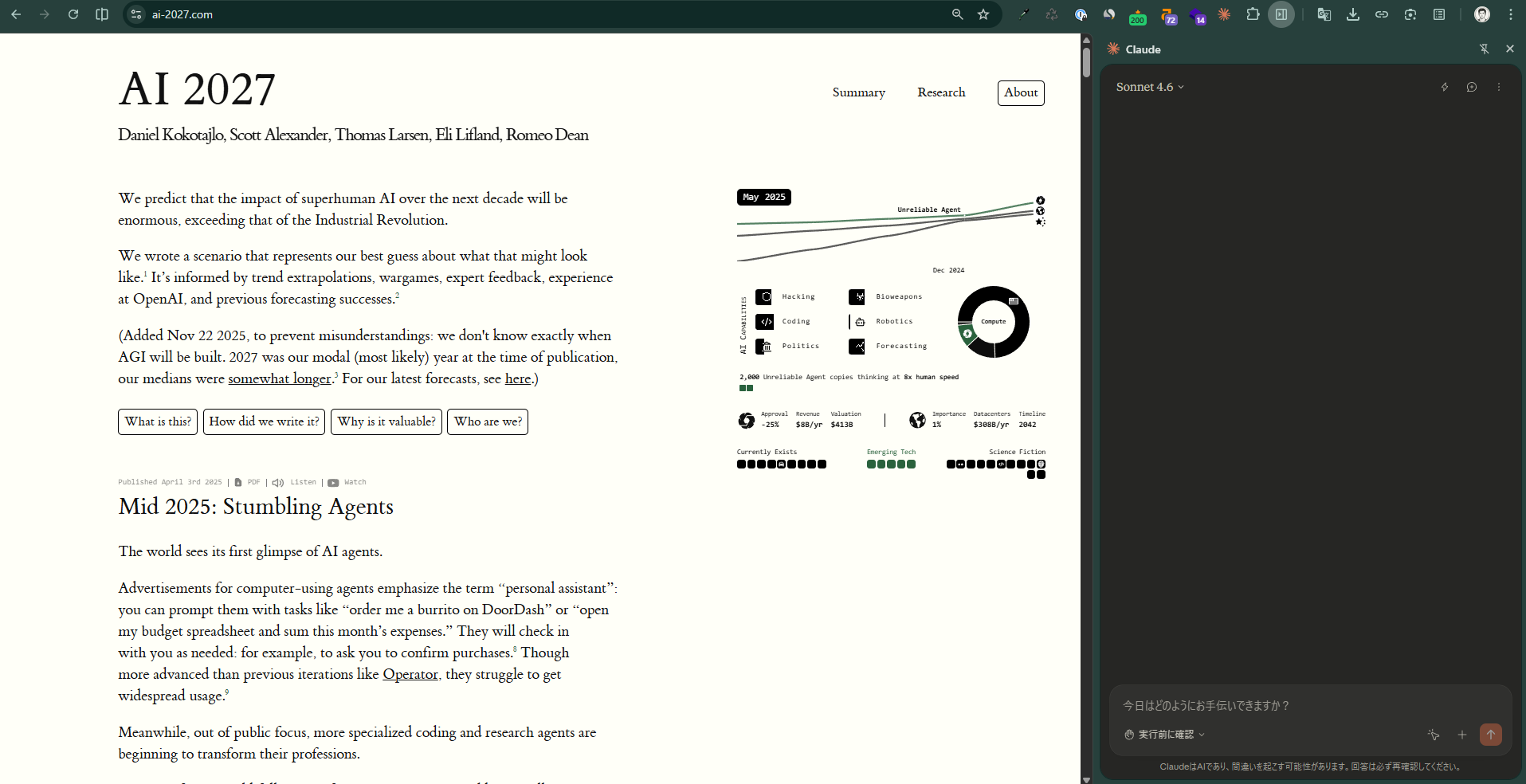This screenshot has width=1526, height=784.
Task: Bookmark this page with the star icon
Action: click(x=983, y=14)
